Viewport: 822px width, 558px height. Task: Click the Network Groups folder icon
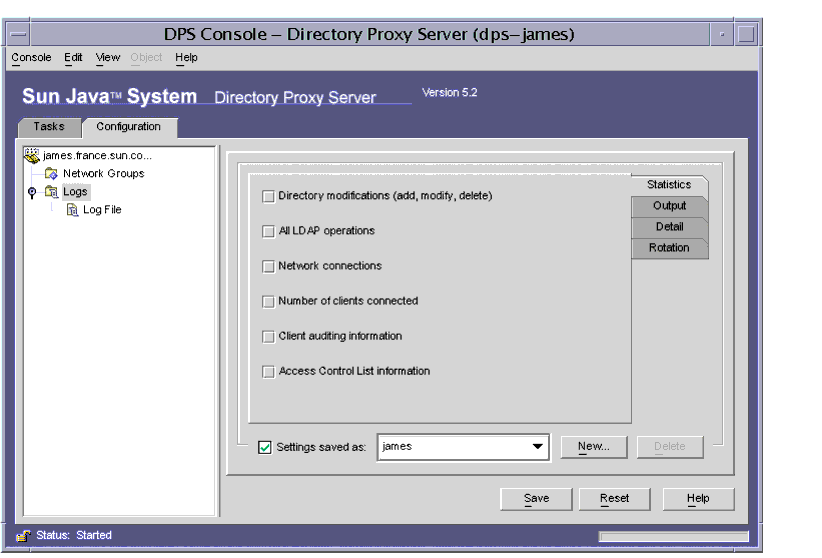click(51, 173)
